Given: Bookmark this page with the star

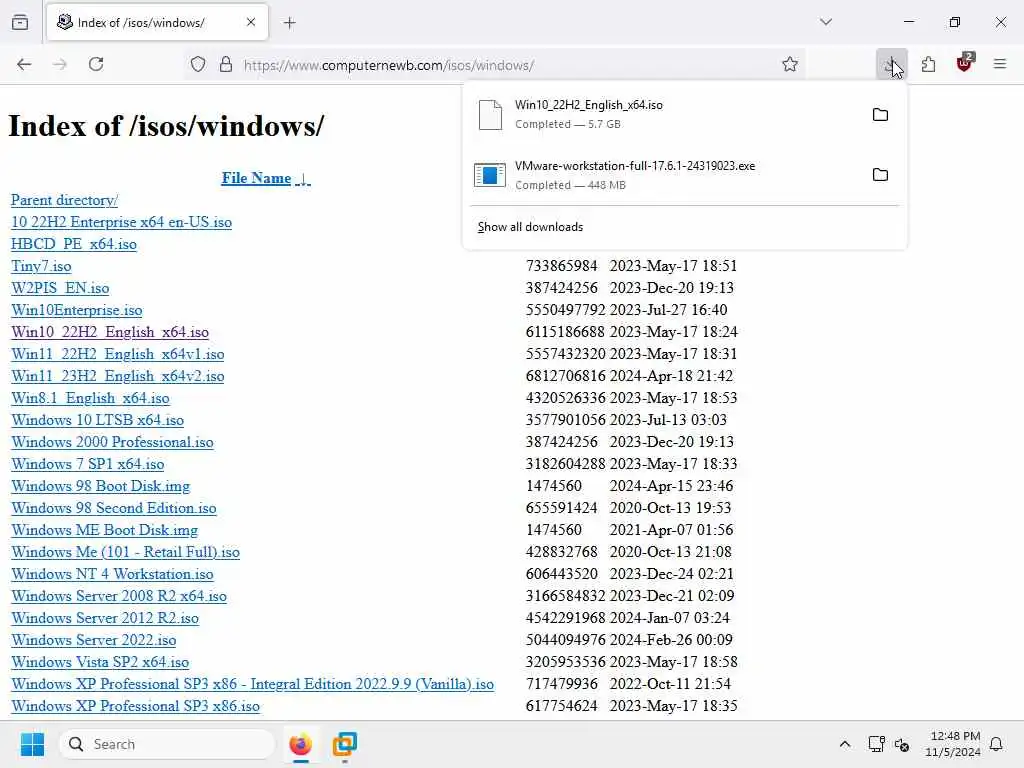Looking at the screenshot, I should coord(790,65).
